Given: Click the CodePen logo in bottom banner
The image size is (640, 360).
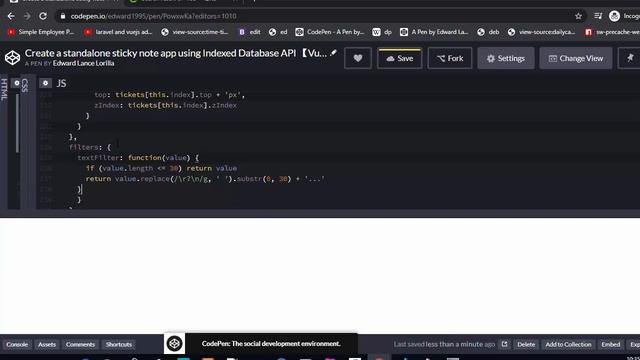Looking at the screenshot, I should tap(174, 344).
